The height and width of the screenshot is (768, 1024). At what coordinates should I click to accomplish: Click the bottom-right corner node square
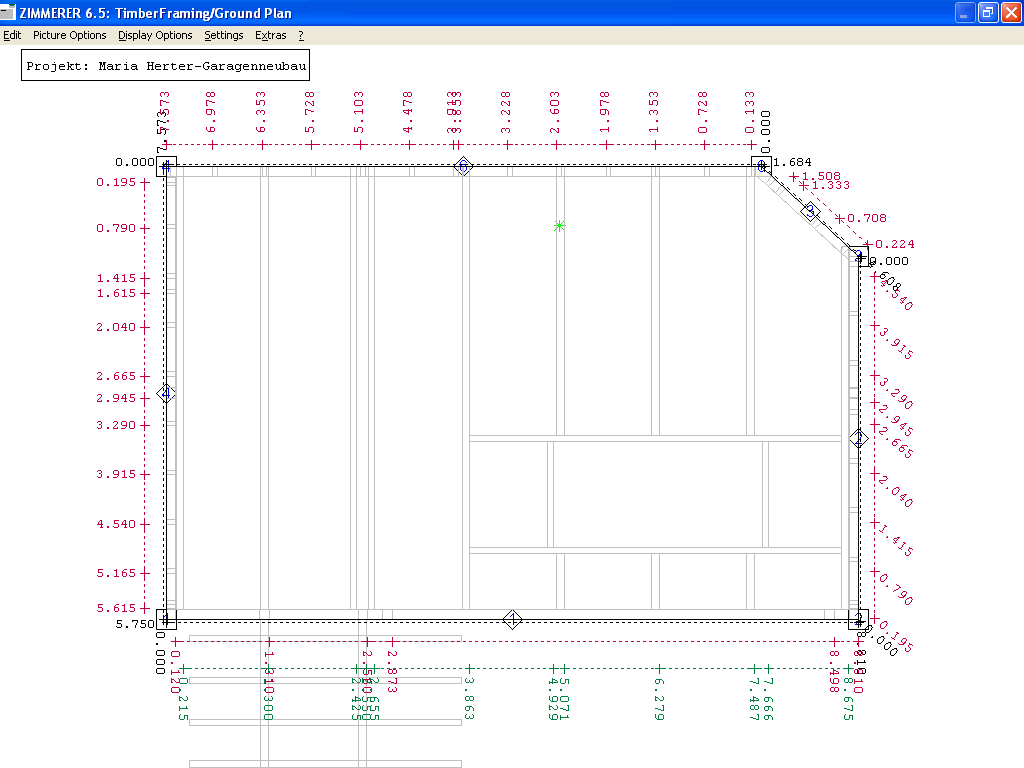[857, 619]
